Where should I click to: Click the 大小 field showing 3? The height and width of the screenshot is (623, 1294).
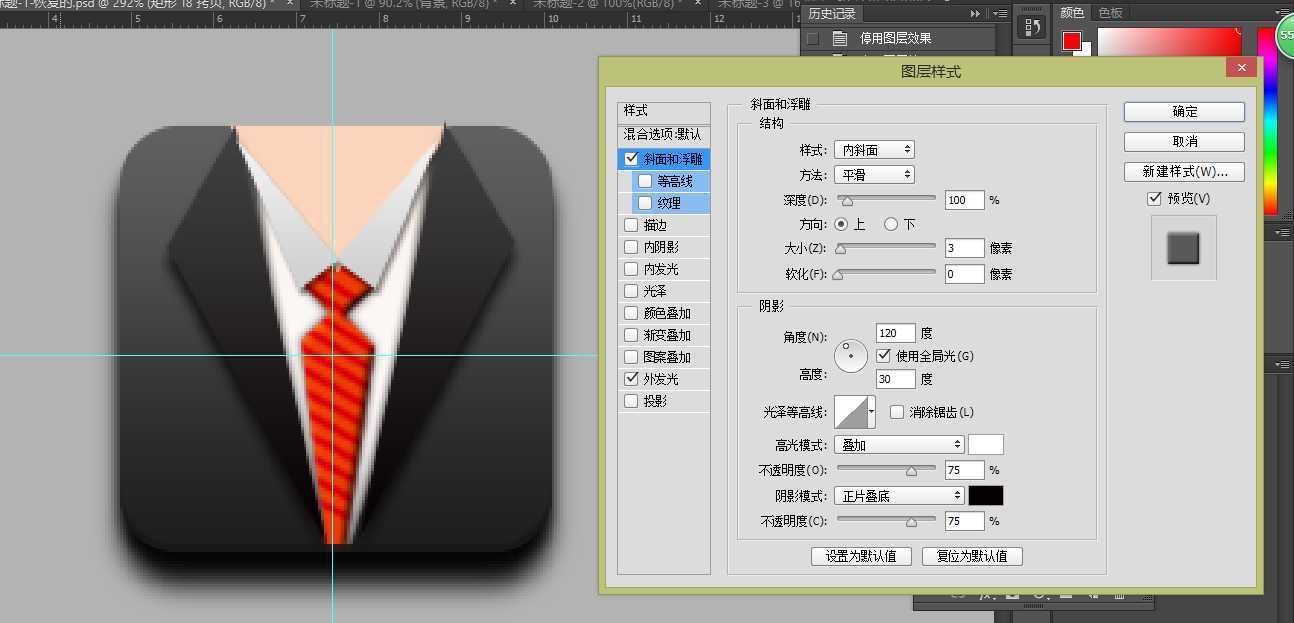pos(964,248)
